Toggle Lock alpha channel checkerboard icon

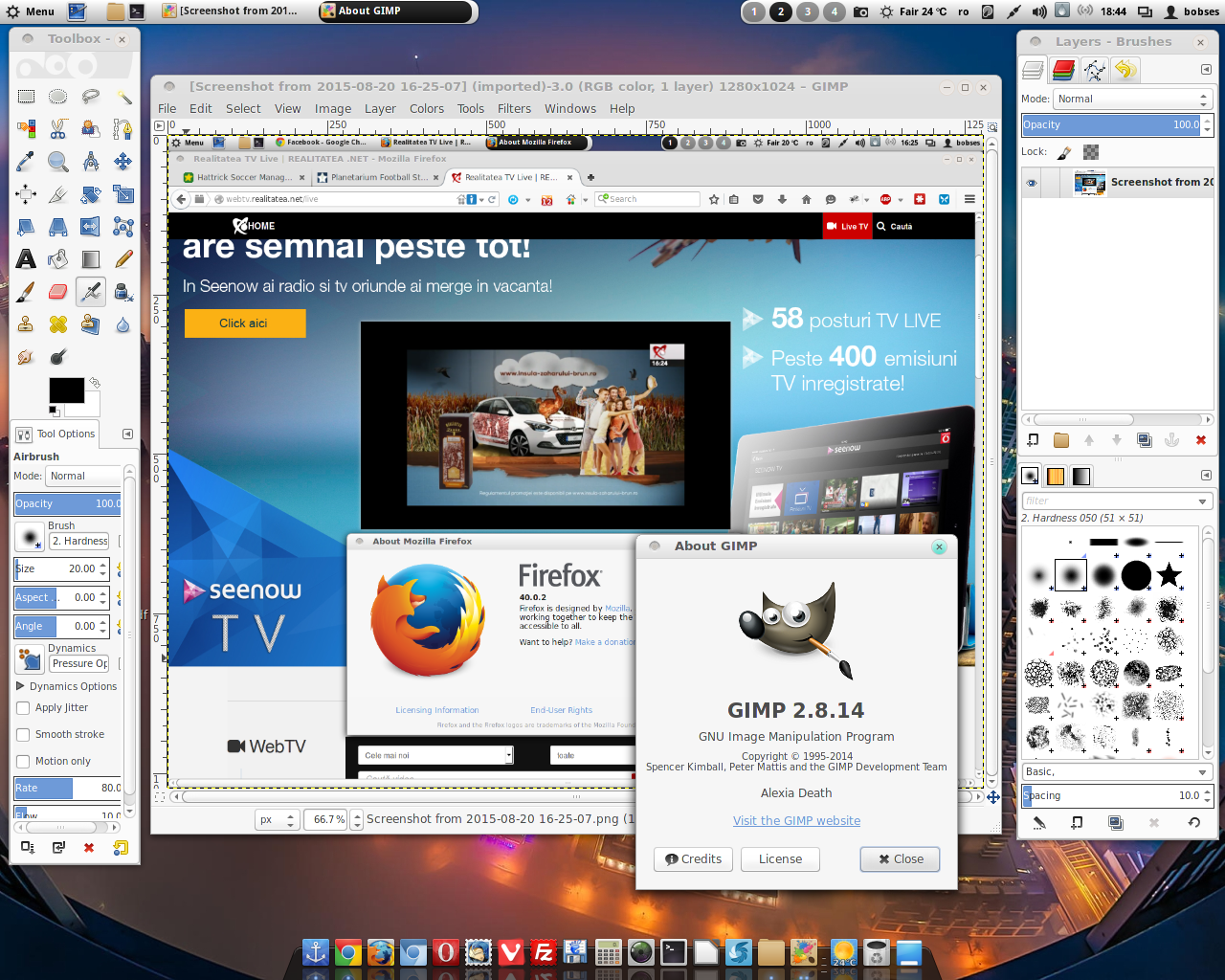click(x=1091, y=152)
